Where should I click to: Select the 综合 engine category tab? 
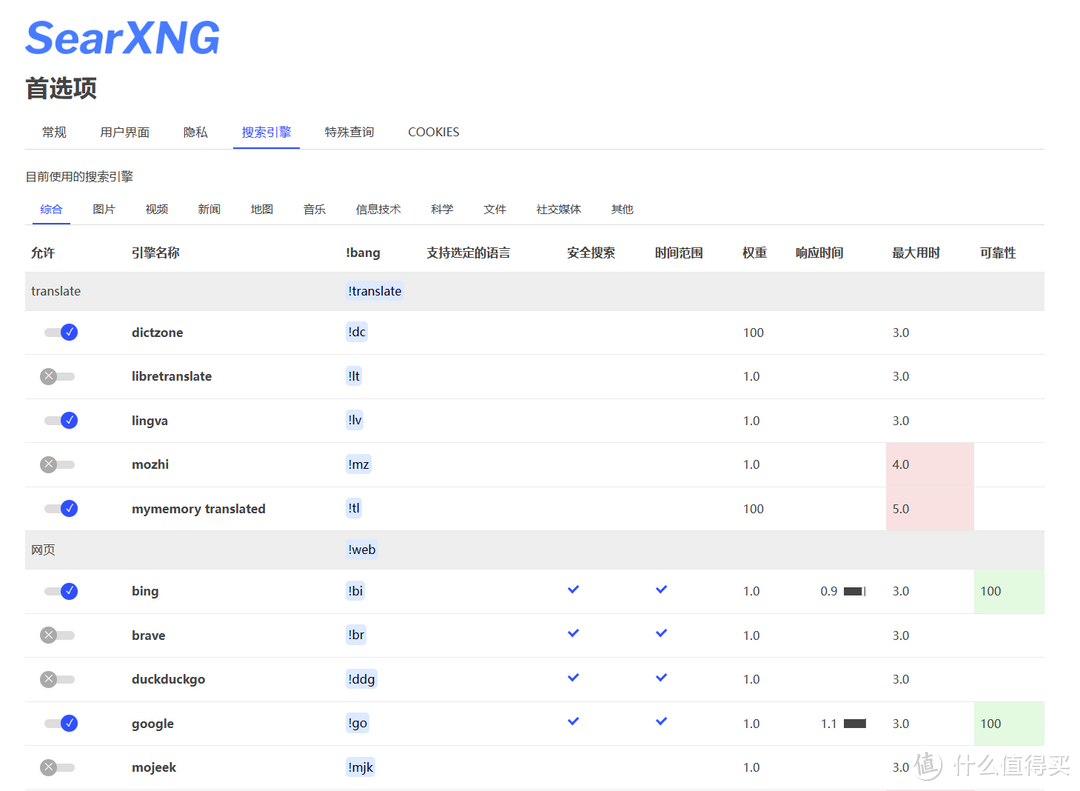pos(51,209)
